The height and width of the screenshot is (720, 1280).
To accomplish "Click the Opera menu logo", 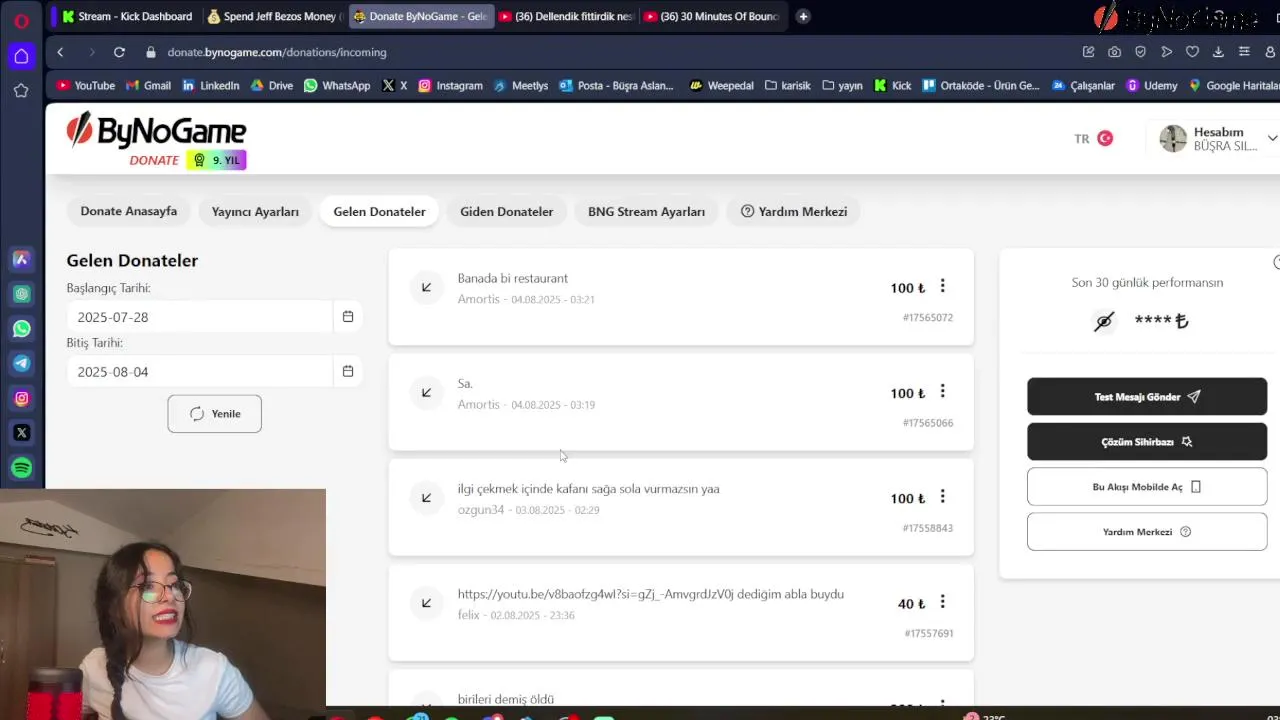I will 21,20.
